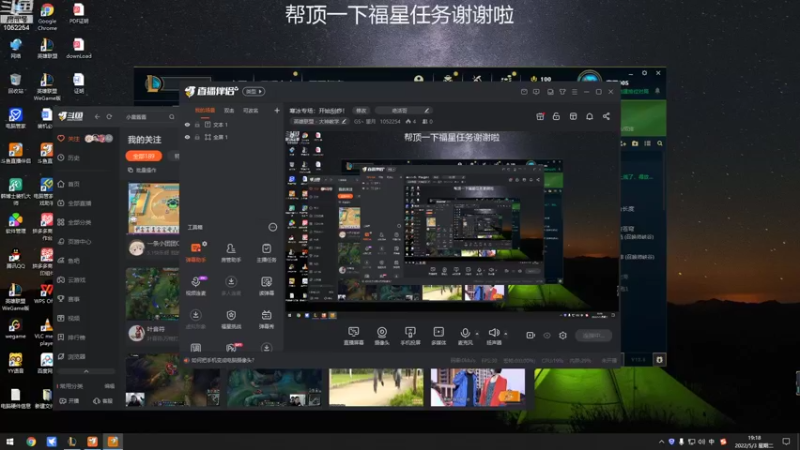Open 福星挑战 tool in the toolbox
The height and width of the screenshot is (450, 800).
tap(231, 319)
